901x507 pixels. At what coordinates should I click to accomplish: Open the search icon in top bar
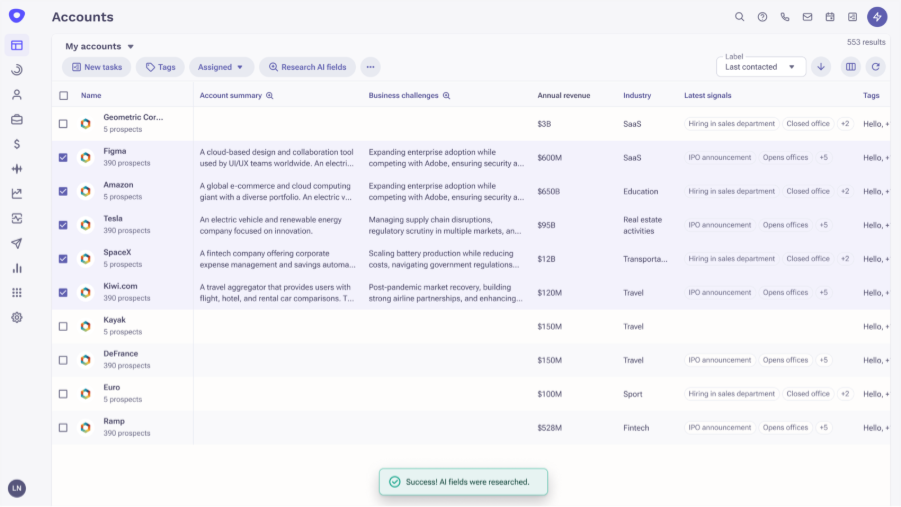click(x=740, y=17)
